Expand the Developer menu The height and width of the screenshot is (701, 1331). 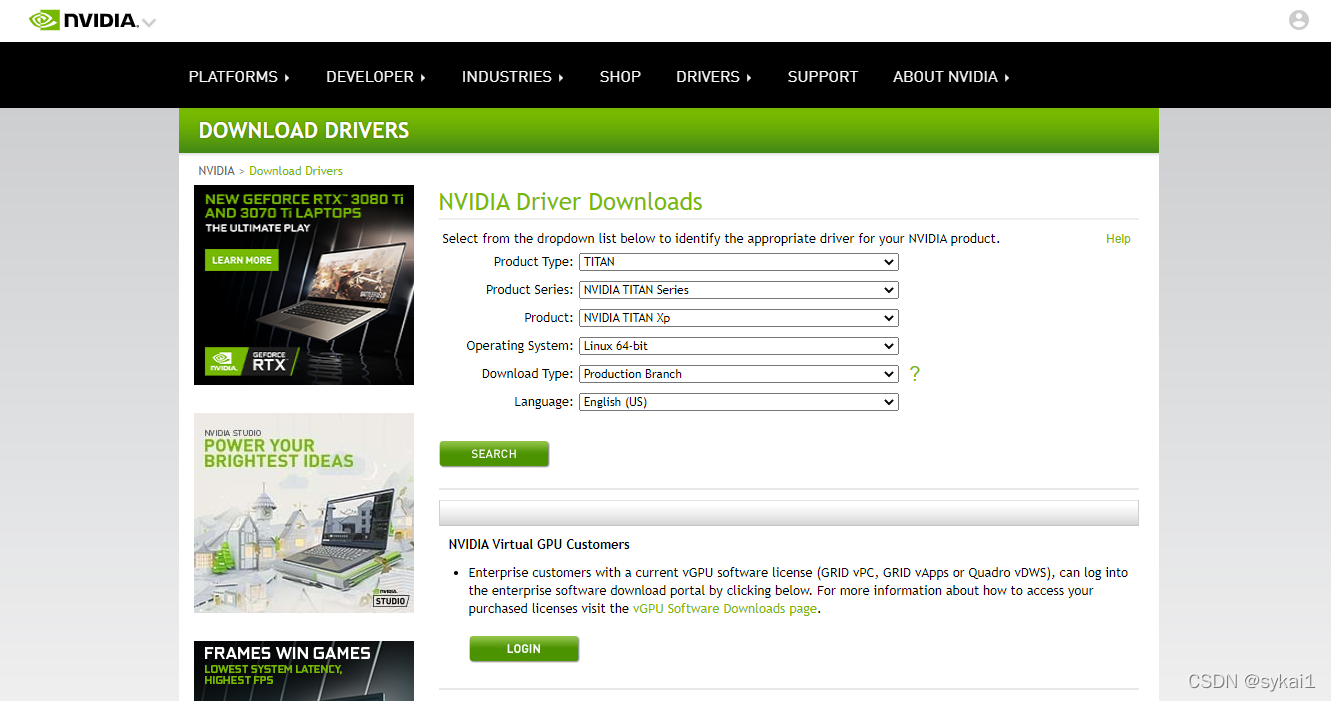[x=376, y=77]
